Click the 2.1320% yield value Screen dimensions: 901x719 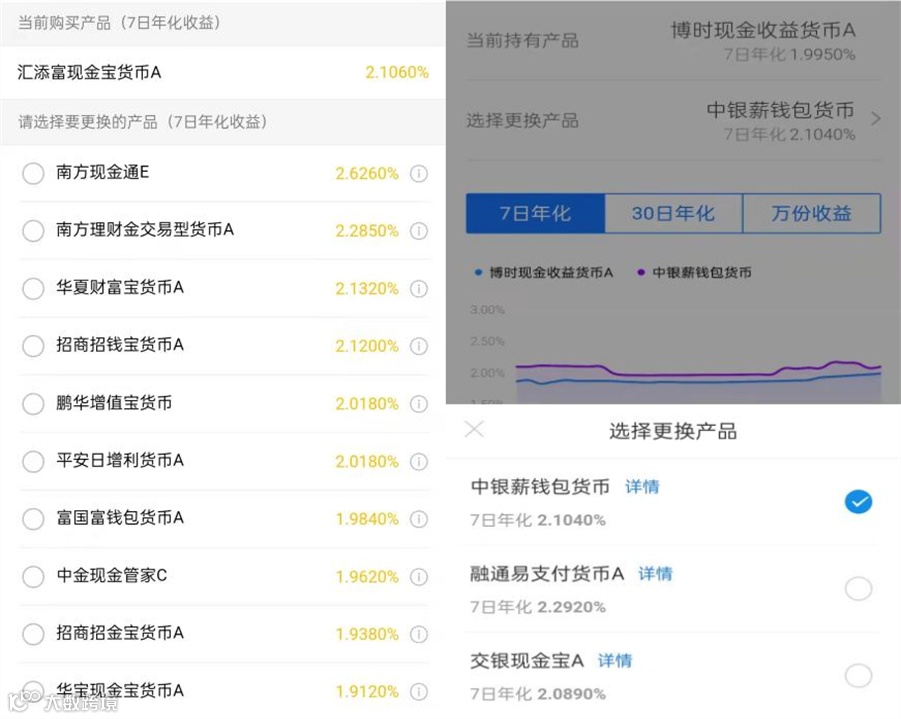tap(367, 289)
